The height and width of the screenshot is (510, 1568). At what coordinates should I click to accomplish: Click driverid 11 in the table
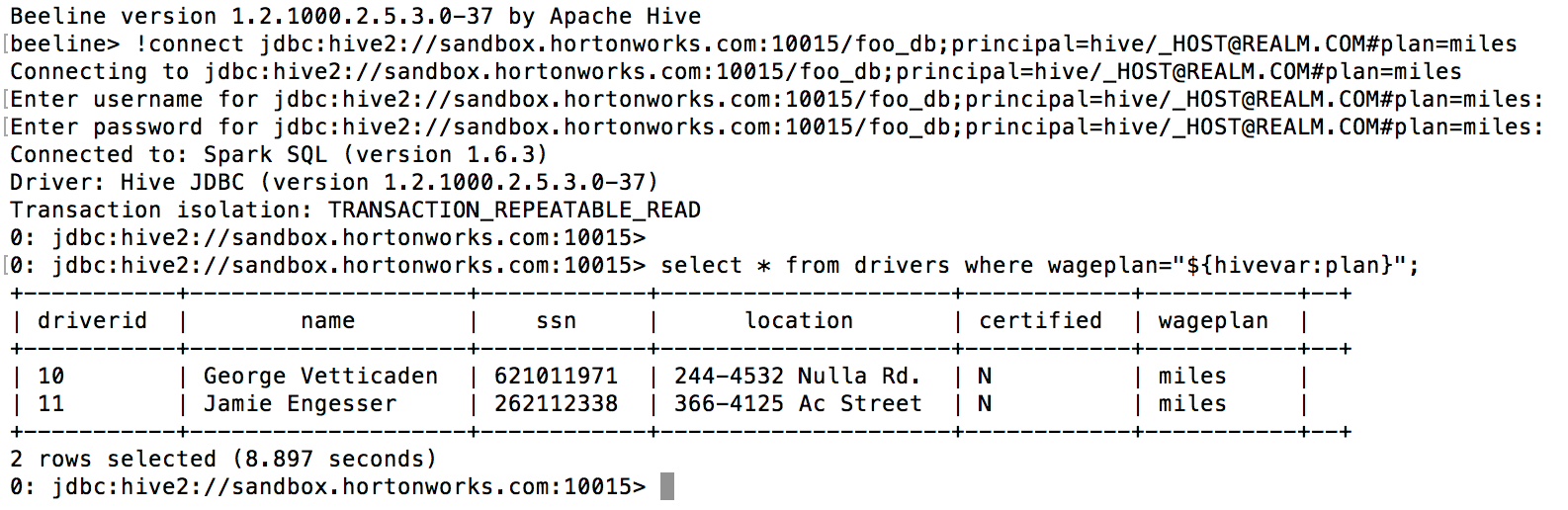50,404
